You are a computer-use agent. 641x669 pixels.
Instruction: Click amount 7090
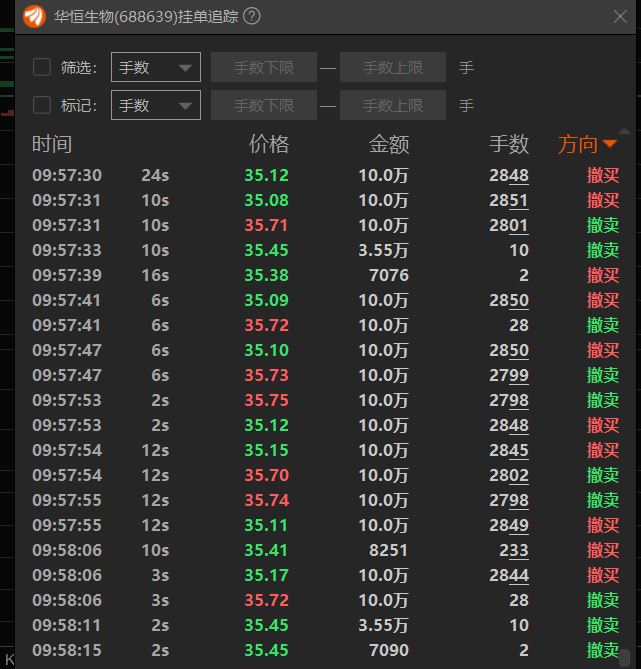coord(389,651)
